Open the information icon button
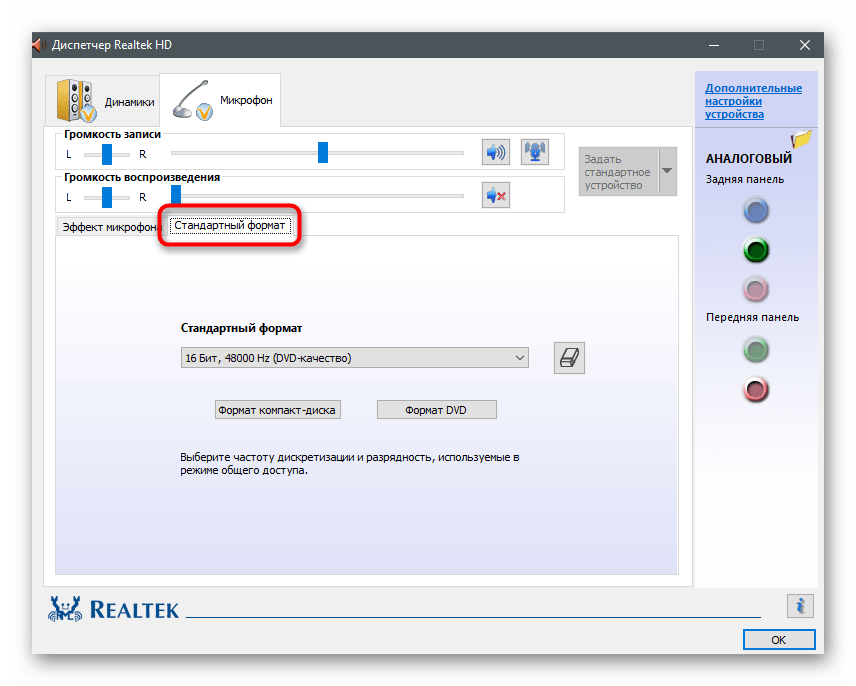856x686 pixels. click(800, 606)
